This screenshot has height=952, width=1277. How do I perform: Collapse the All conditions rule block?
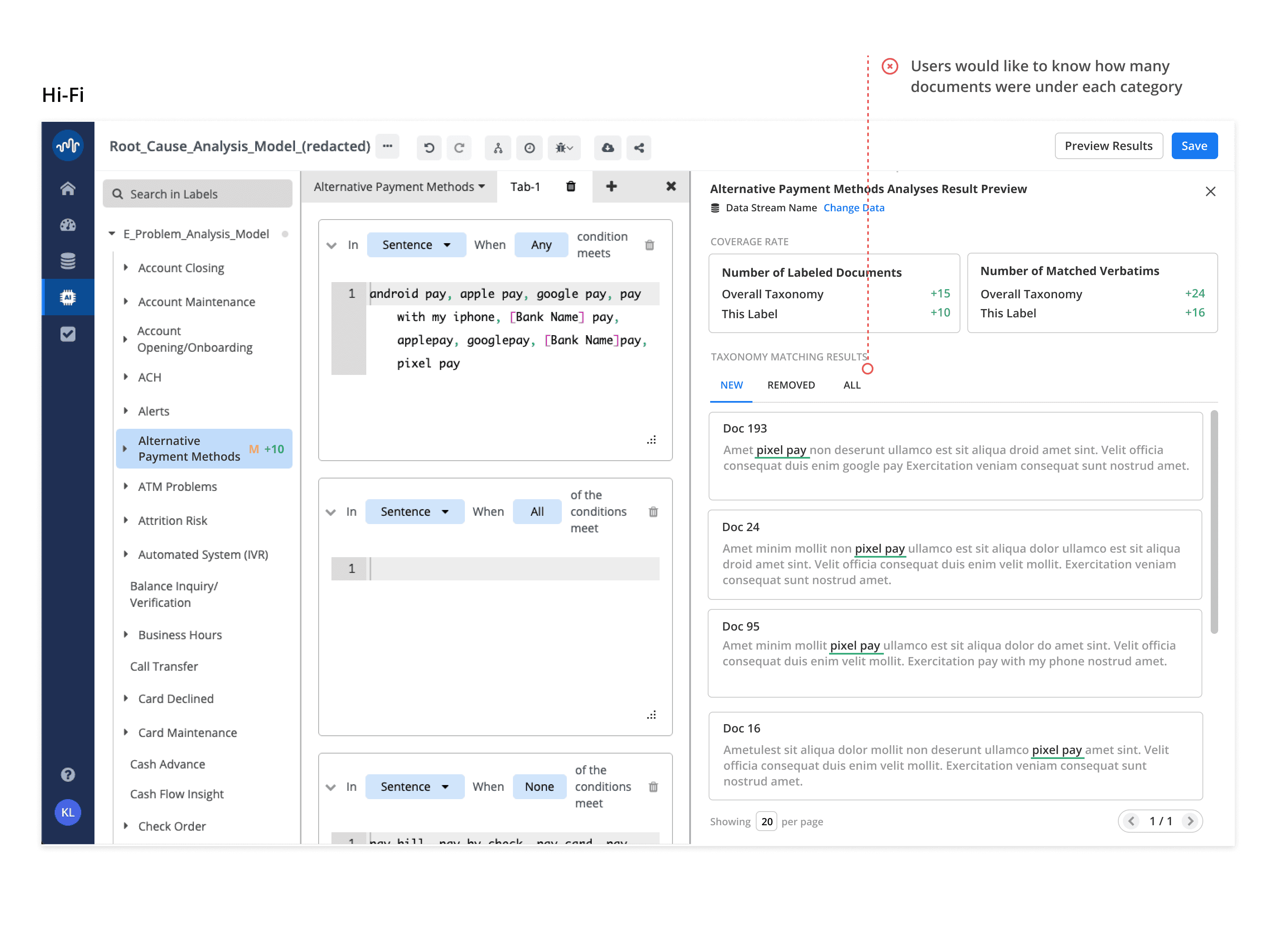(331, 512)
